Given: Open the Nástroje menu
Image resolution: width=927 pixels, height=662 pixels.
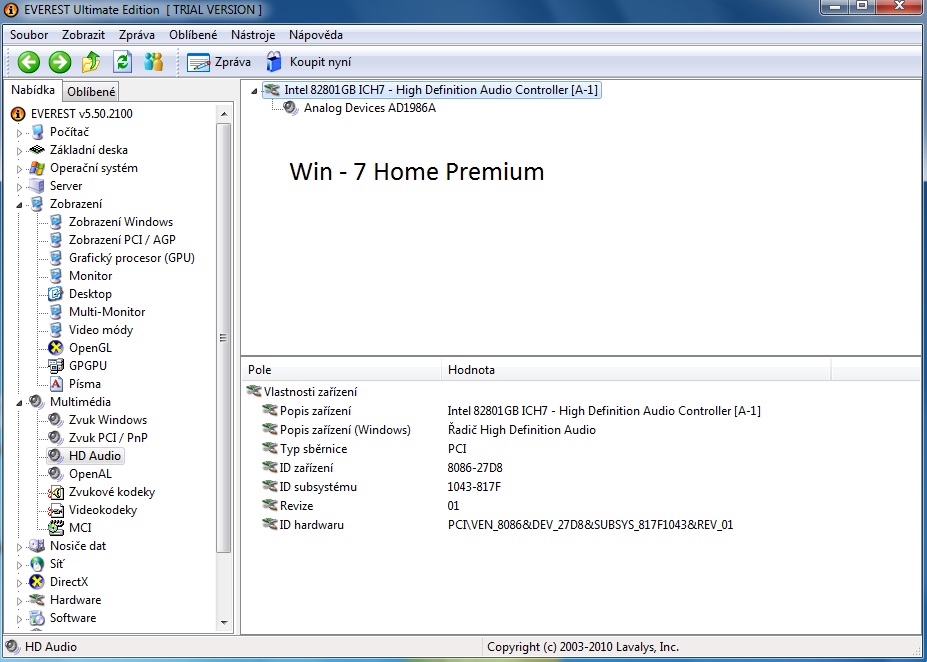Looking at the screenshot, I should (x=253, y=35).
